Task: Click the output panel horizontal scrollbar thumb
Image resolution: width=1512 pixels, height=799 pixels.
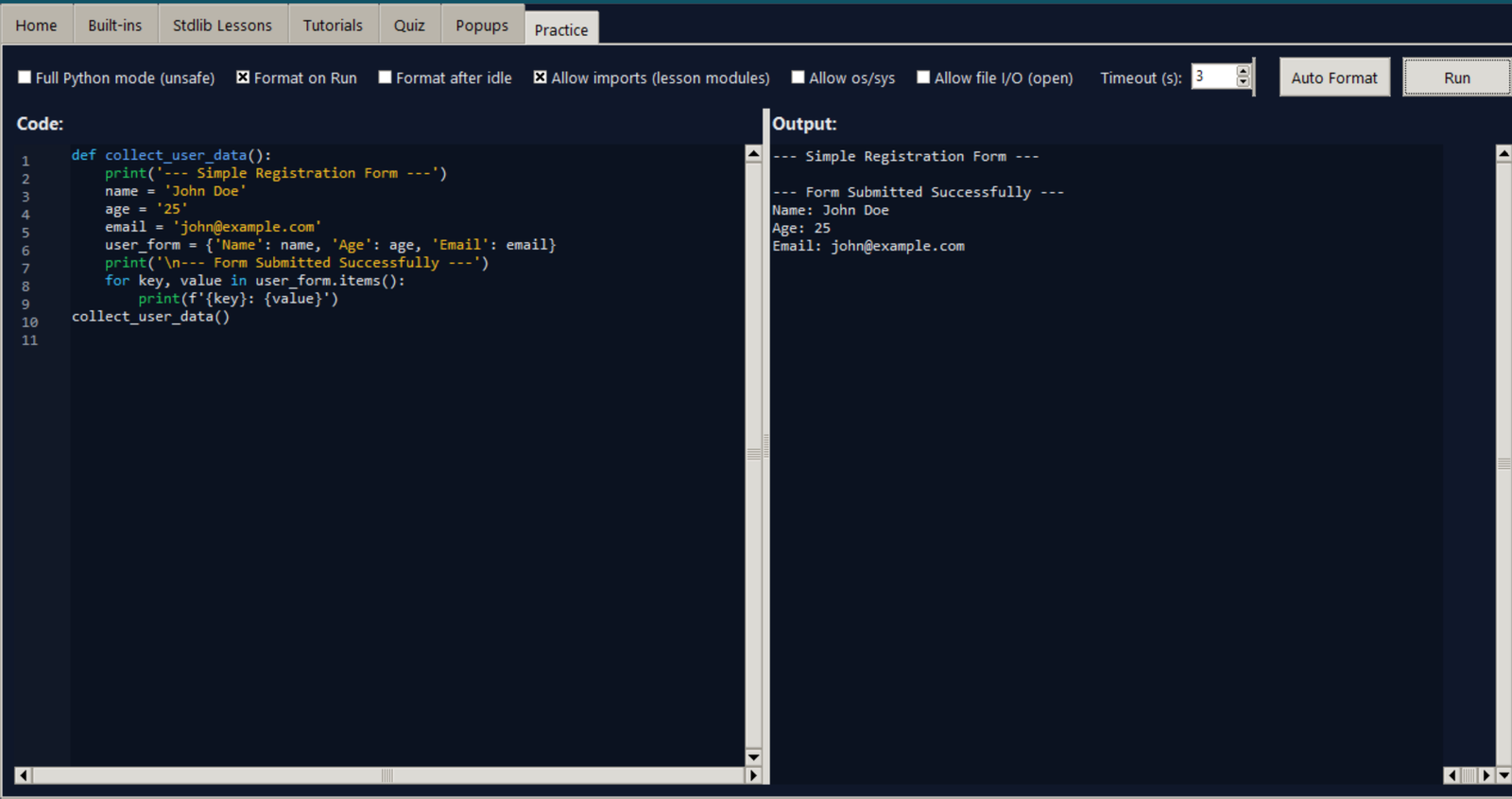Action: click(x=1469, y=775)
